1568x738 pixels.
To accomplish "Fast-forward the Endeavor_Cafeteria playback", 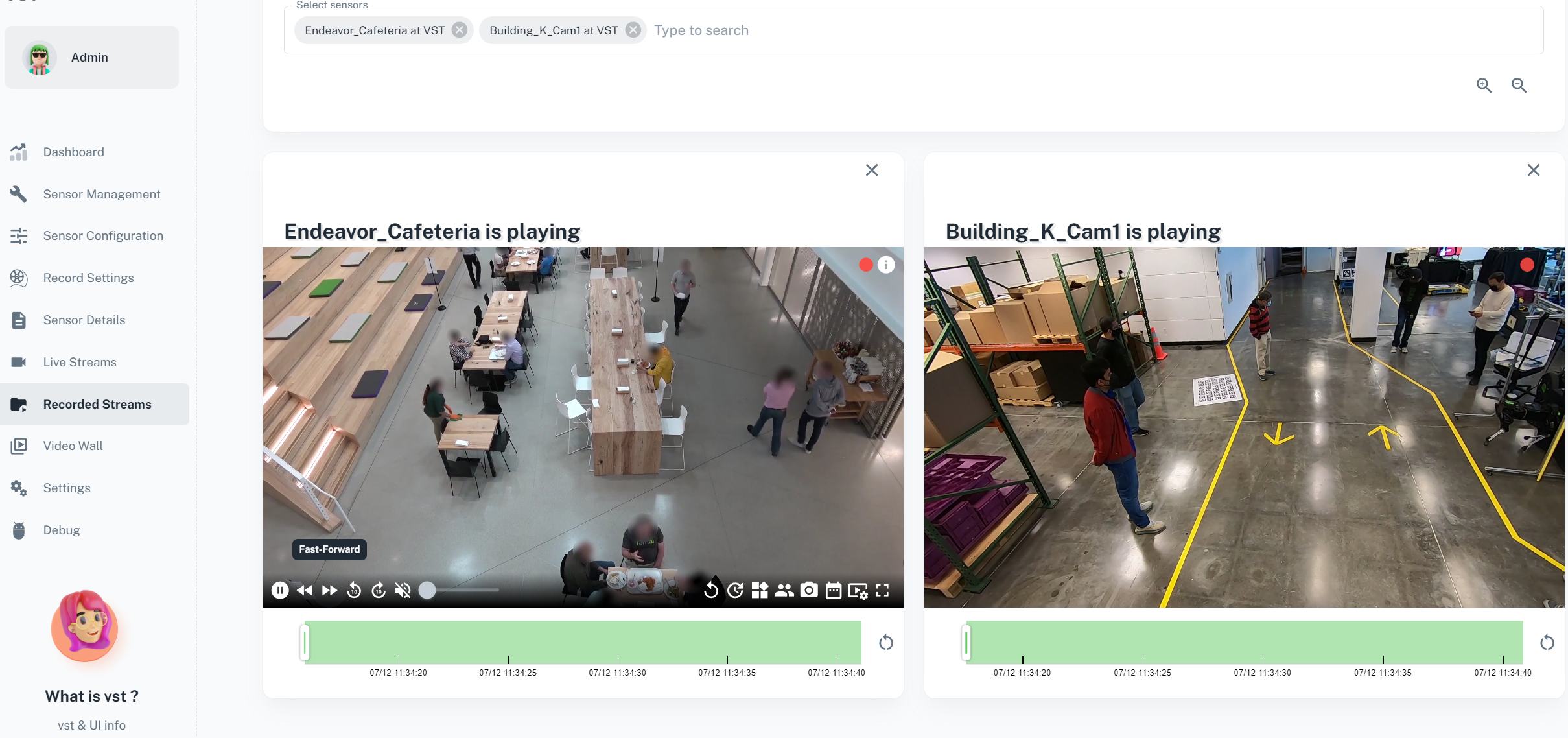I will 329,590.
